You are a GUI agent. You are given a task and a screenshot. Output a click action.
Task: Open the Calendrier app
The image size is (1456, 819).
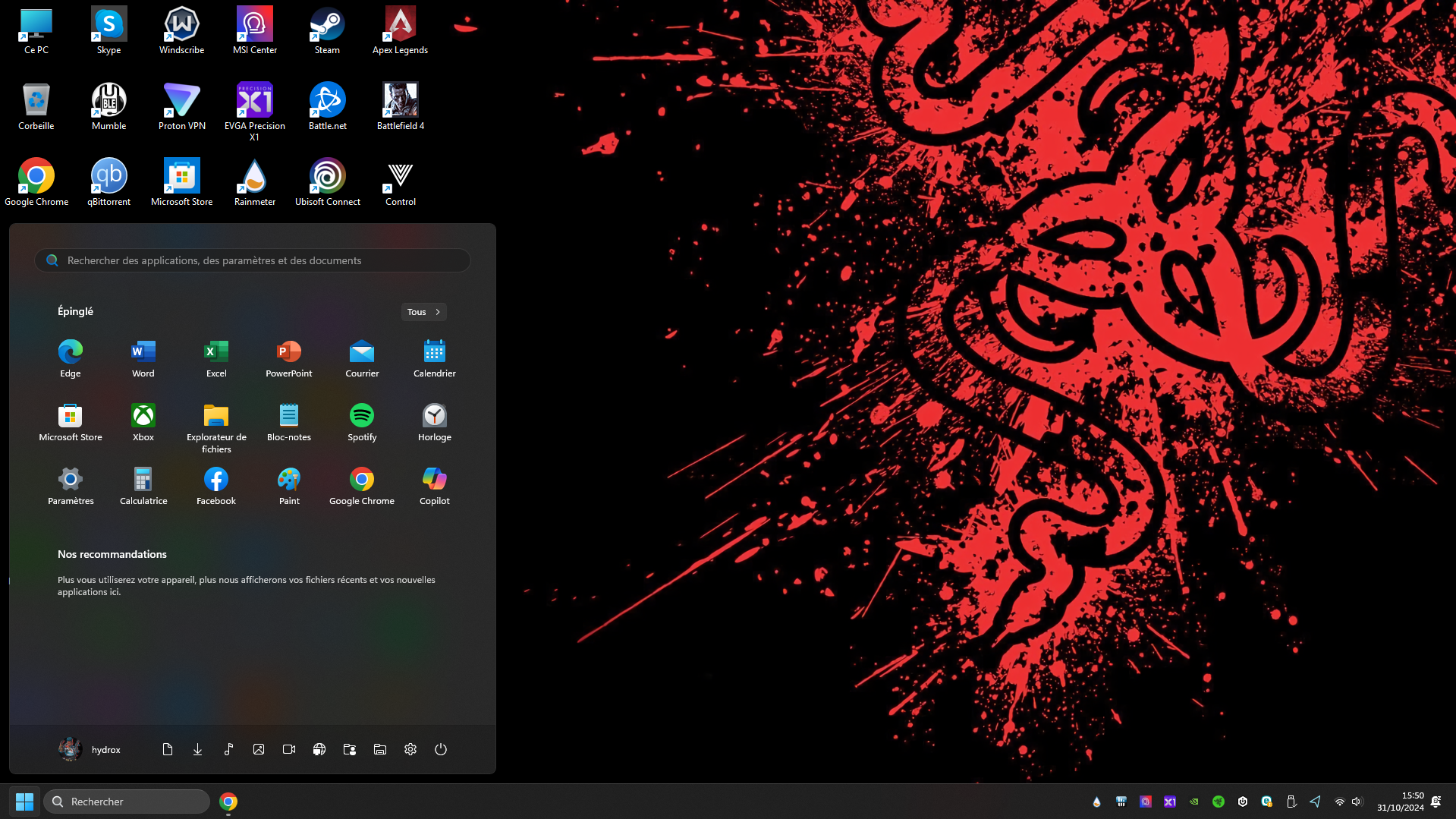coord(435,358)
